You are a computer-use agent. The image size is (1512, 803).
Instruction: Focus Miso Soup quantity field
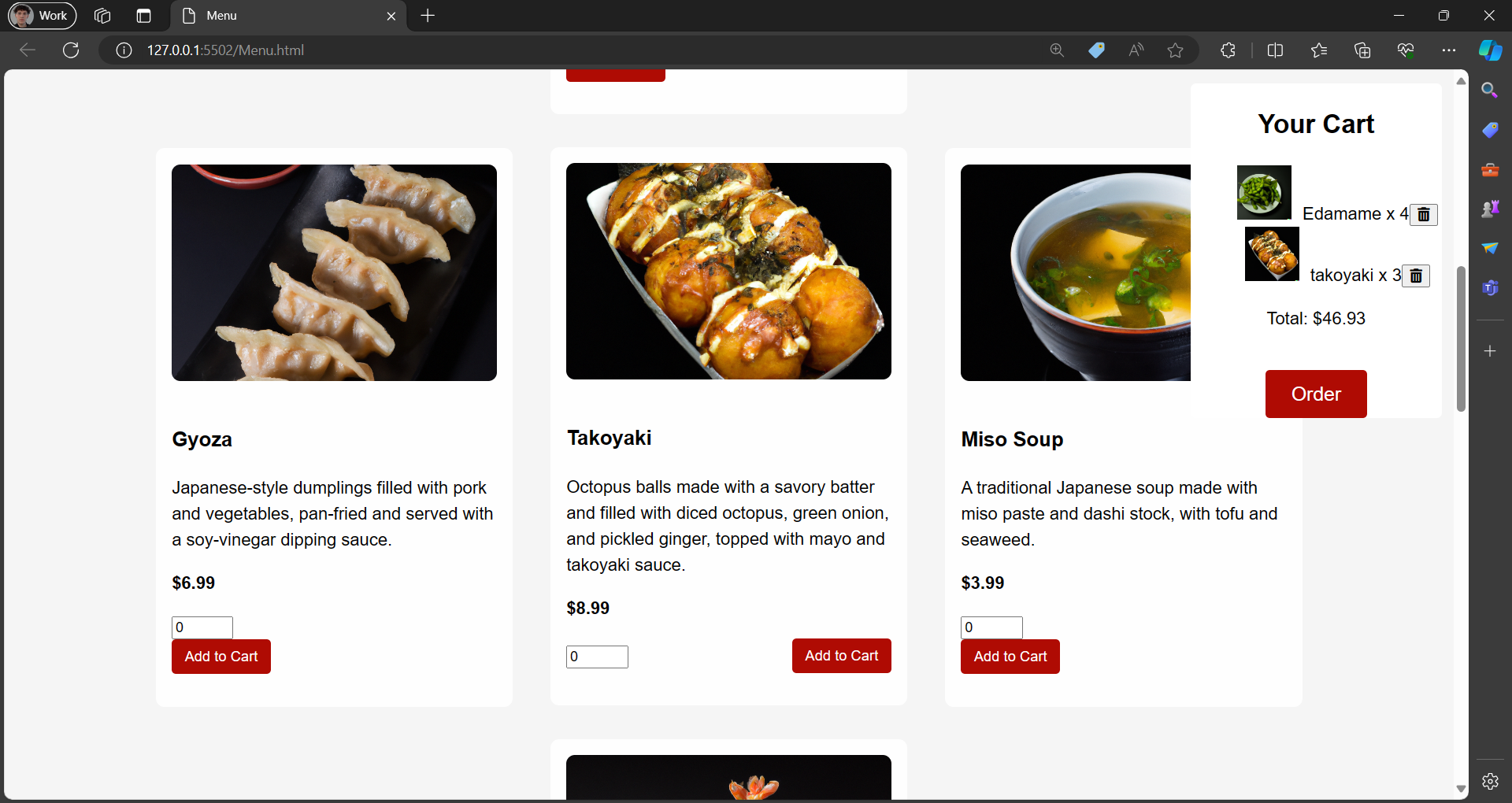point(991,627)
